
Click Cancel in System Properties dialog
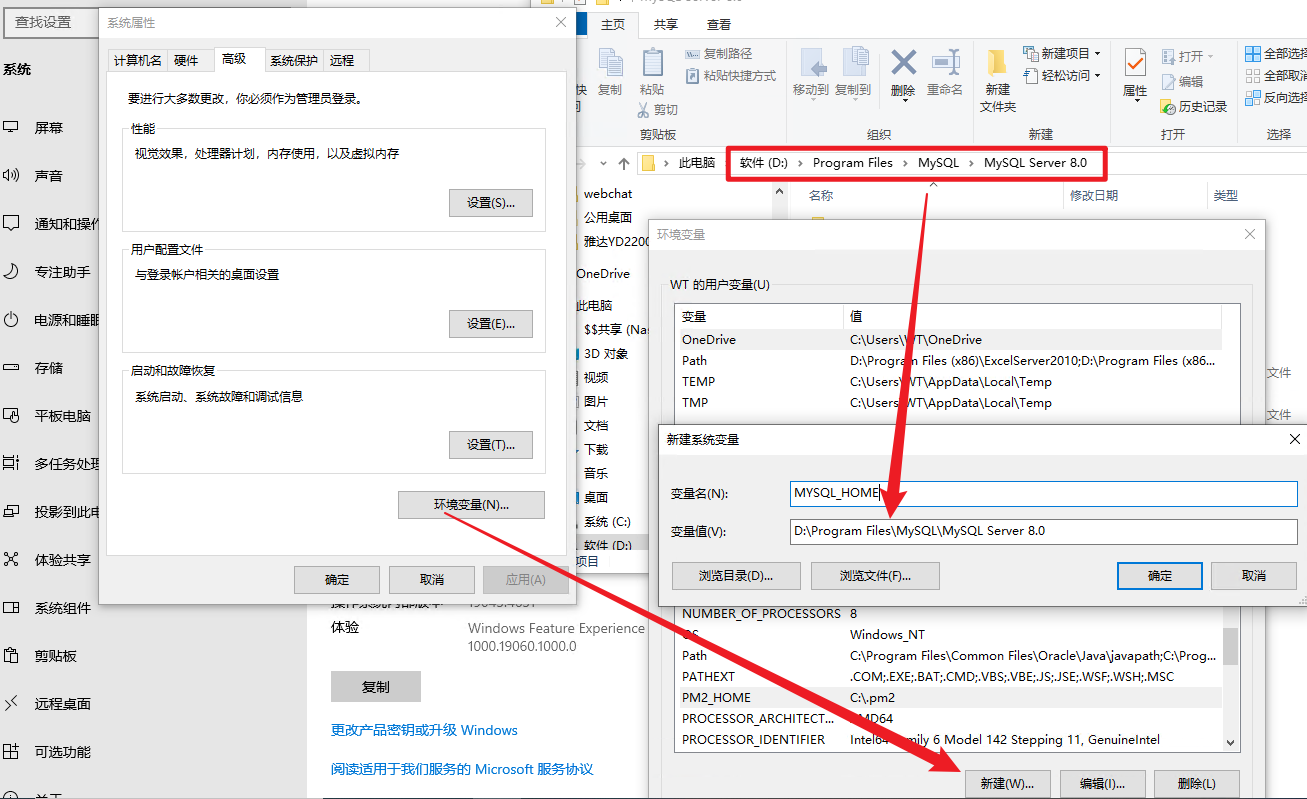[432, 580]
